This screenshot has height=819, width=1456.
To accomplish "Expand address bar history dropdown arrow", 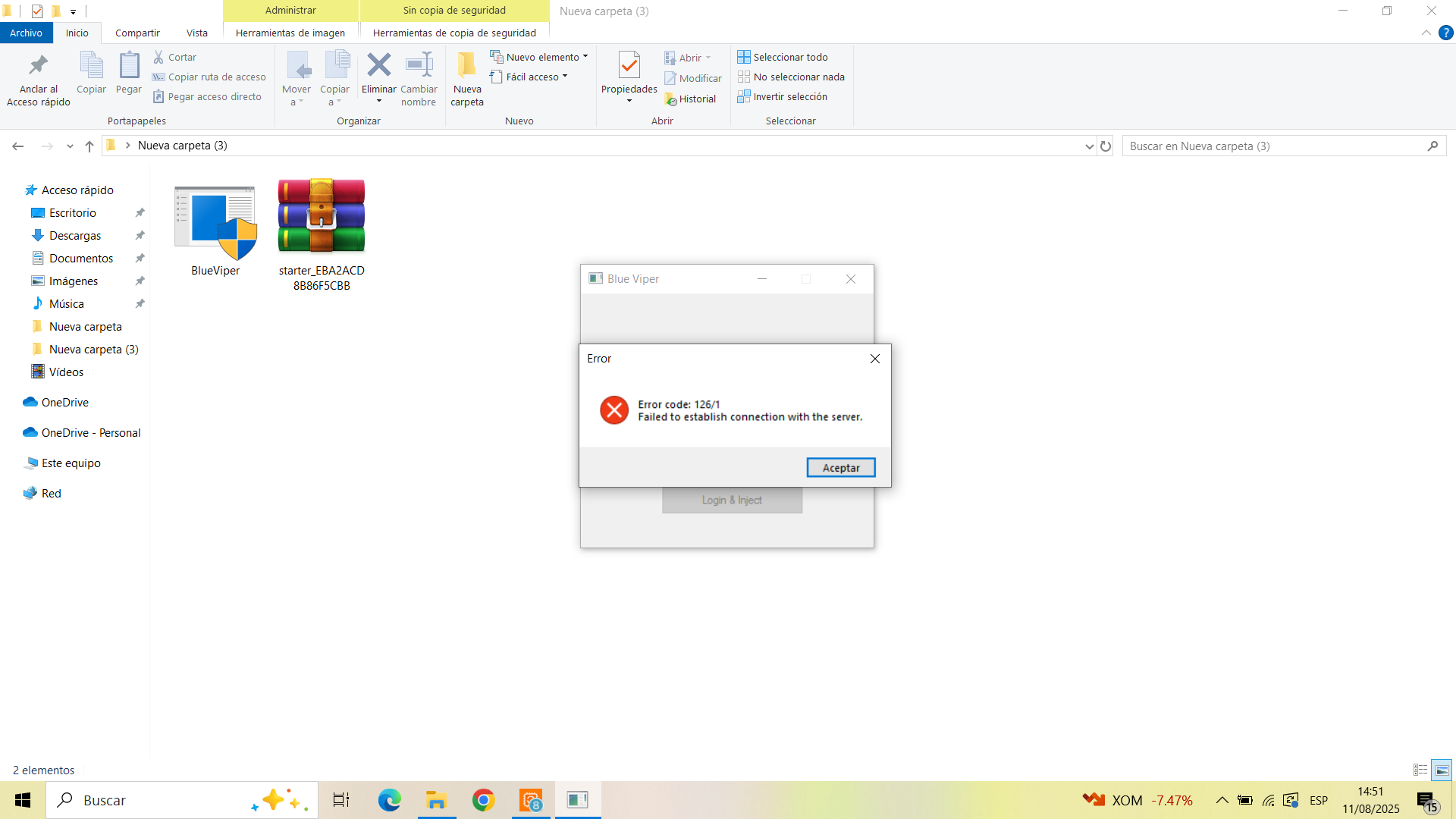I will pyautogui.click(x=1089, y=146).
